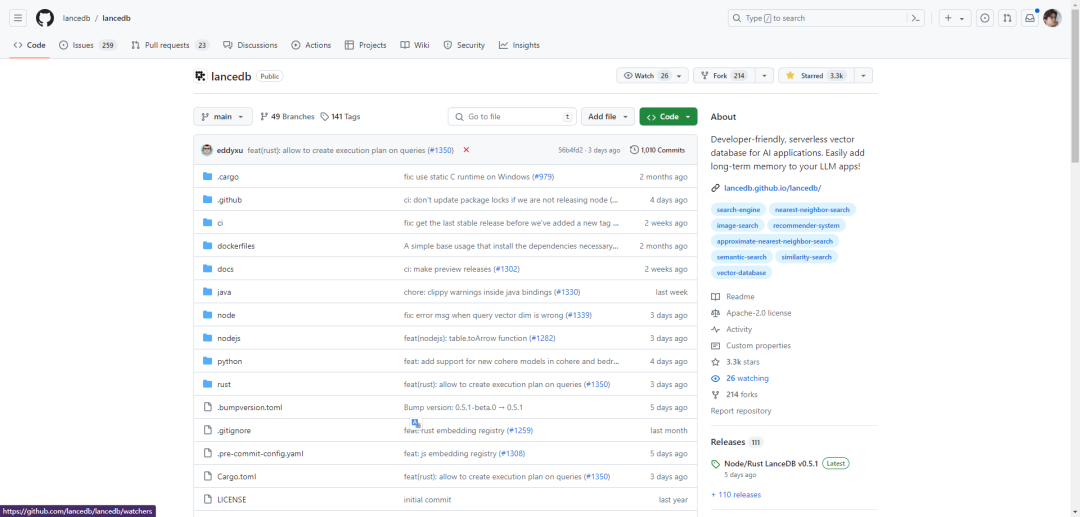1080x517 pixels.
Task: Focus the Go to file input
Action: coord(512,117)
